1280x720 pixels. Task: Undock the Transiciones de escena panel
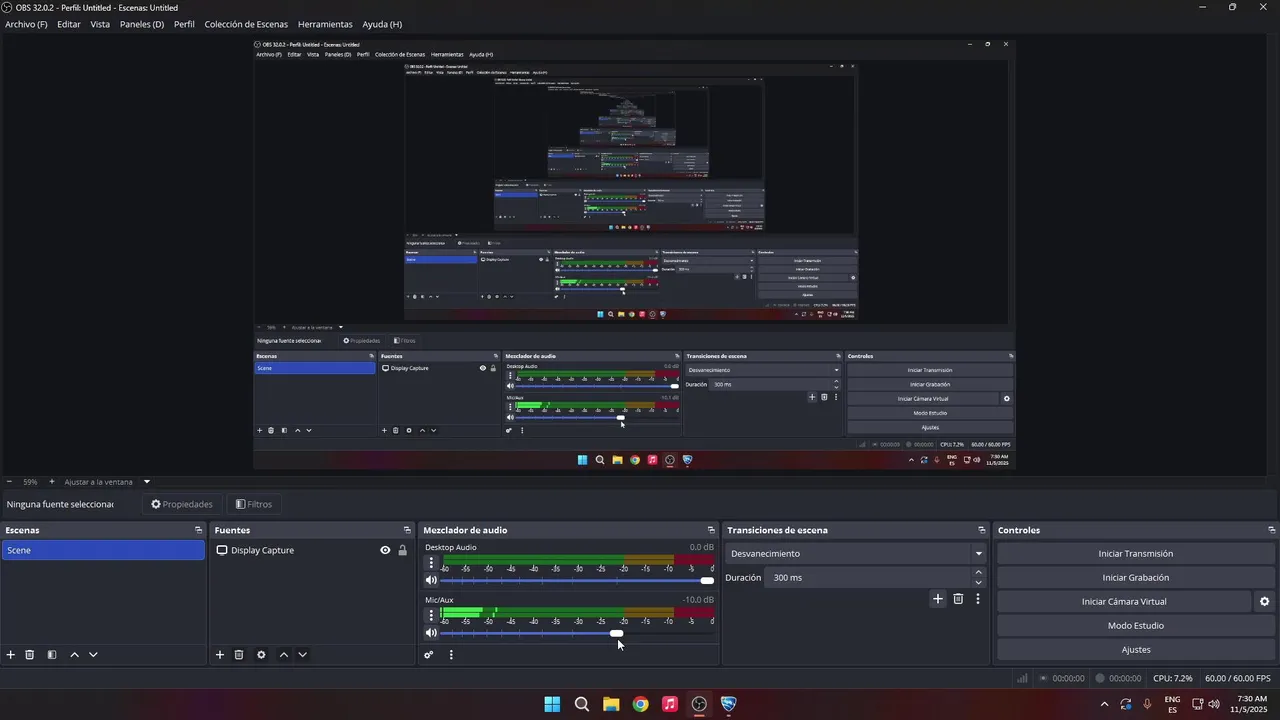(x=982, y=530)
